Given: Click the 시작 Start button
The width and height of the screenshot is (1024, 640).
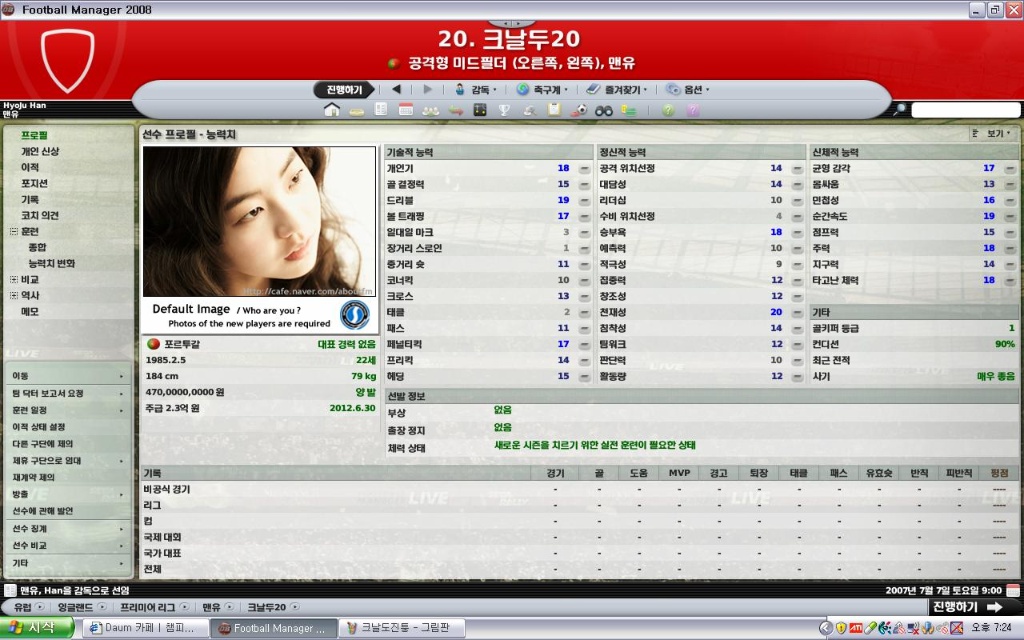Looking at the screenshot, I should pos(37,628).
